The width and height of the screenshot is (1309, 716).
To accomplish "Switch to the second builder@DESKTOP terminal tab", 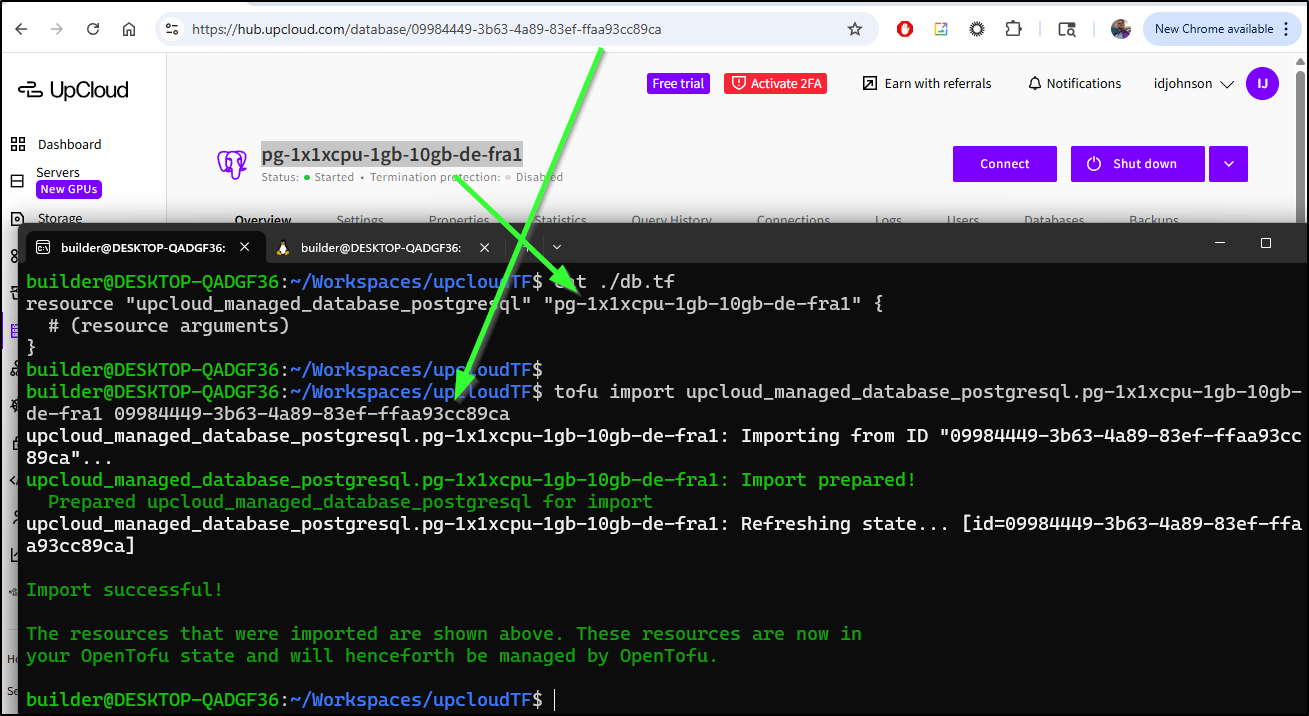I will coord(380,247).
